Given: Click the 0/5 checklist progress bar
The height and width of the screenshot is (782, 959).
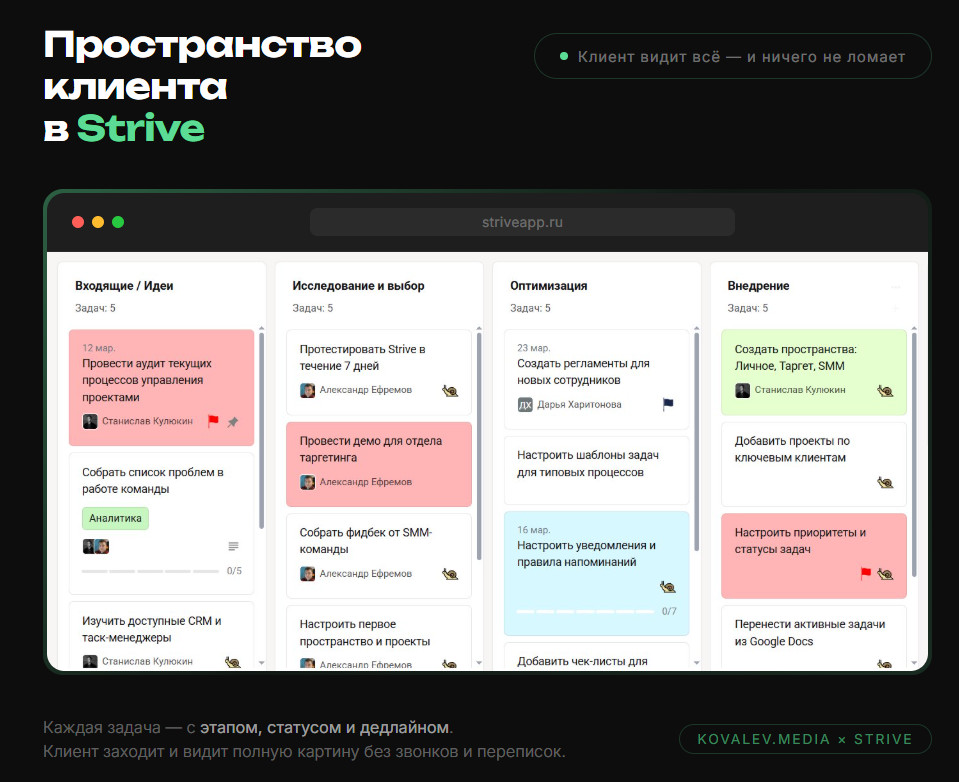Looking at the screenshot, I should pyautogui.click(x=150, y=571).
